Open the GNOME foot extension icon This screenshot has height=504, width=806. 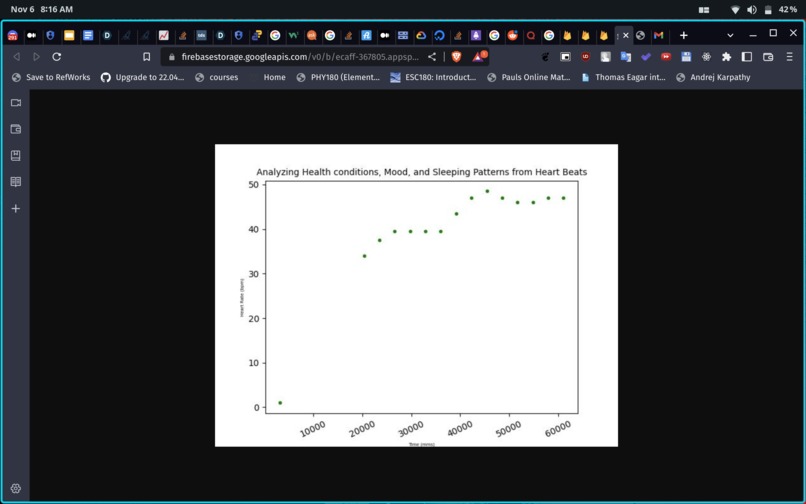tap(545, 57)
